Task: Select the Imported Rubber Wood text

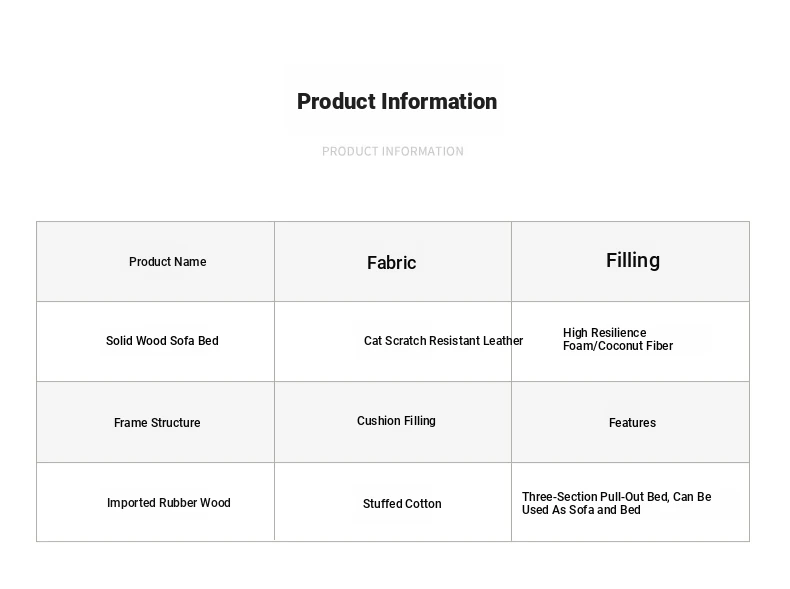Action: tap(169, 503)
